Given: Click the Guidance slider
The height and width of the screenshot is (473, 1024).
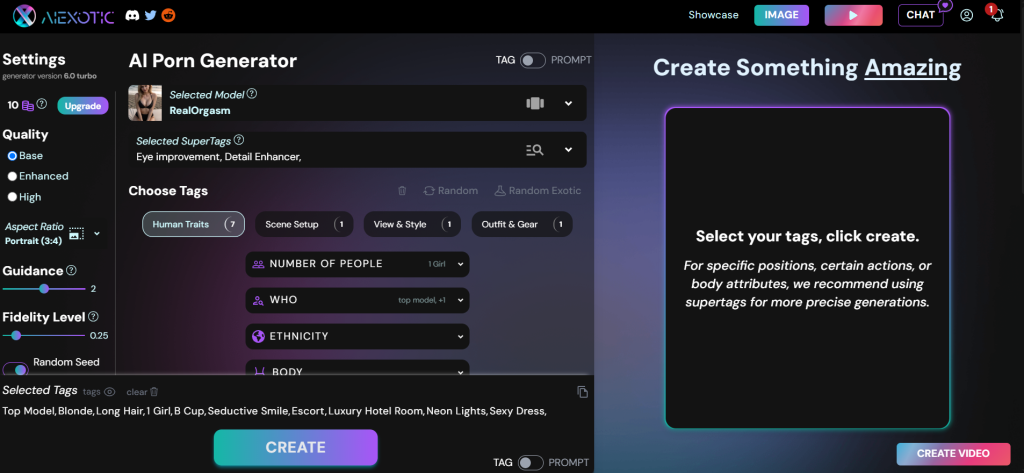Looking at the screenshot, I should [x=44, y=289].
